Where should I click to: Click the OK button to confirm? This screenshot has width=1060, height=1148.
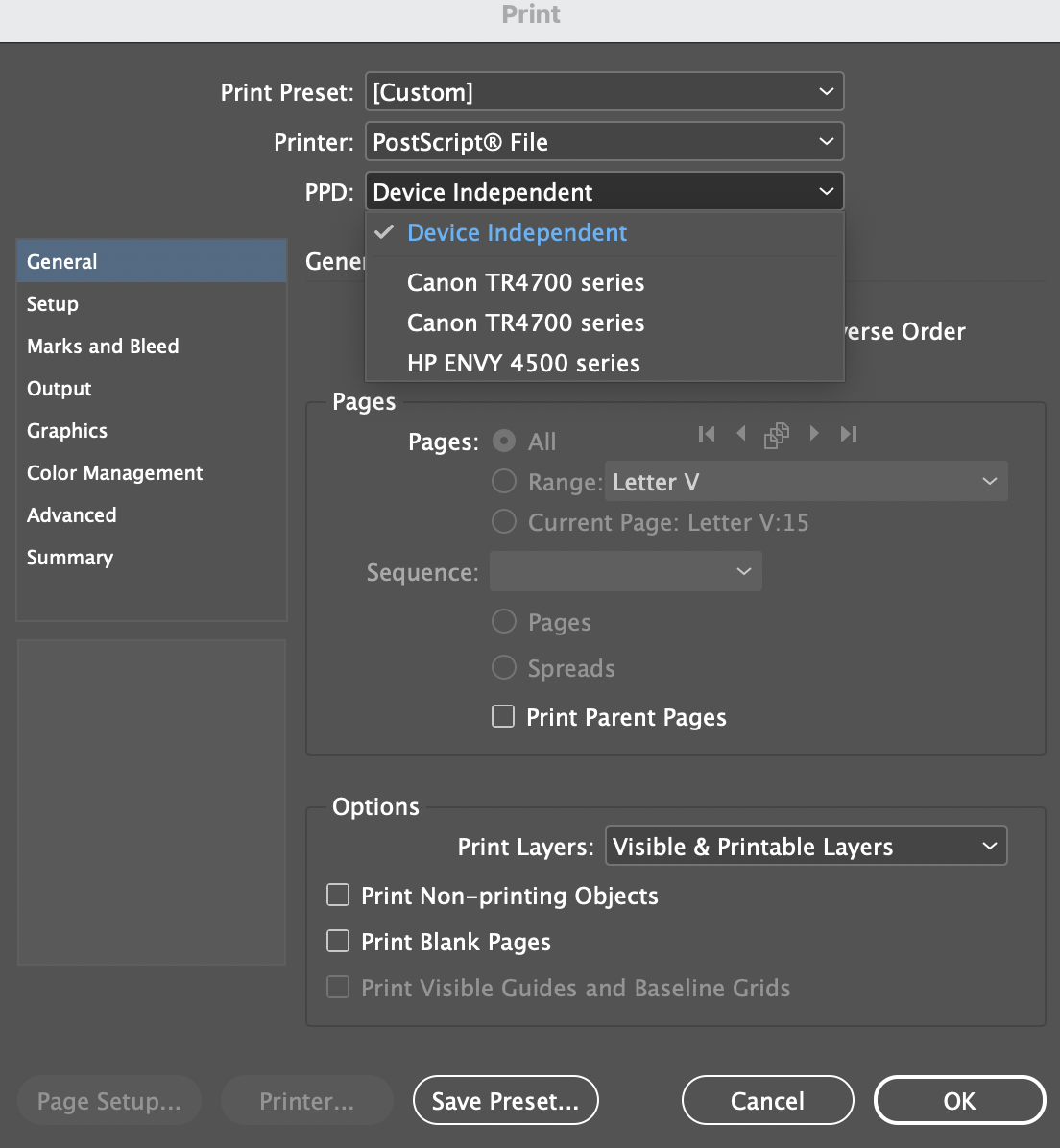959,1100
